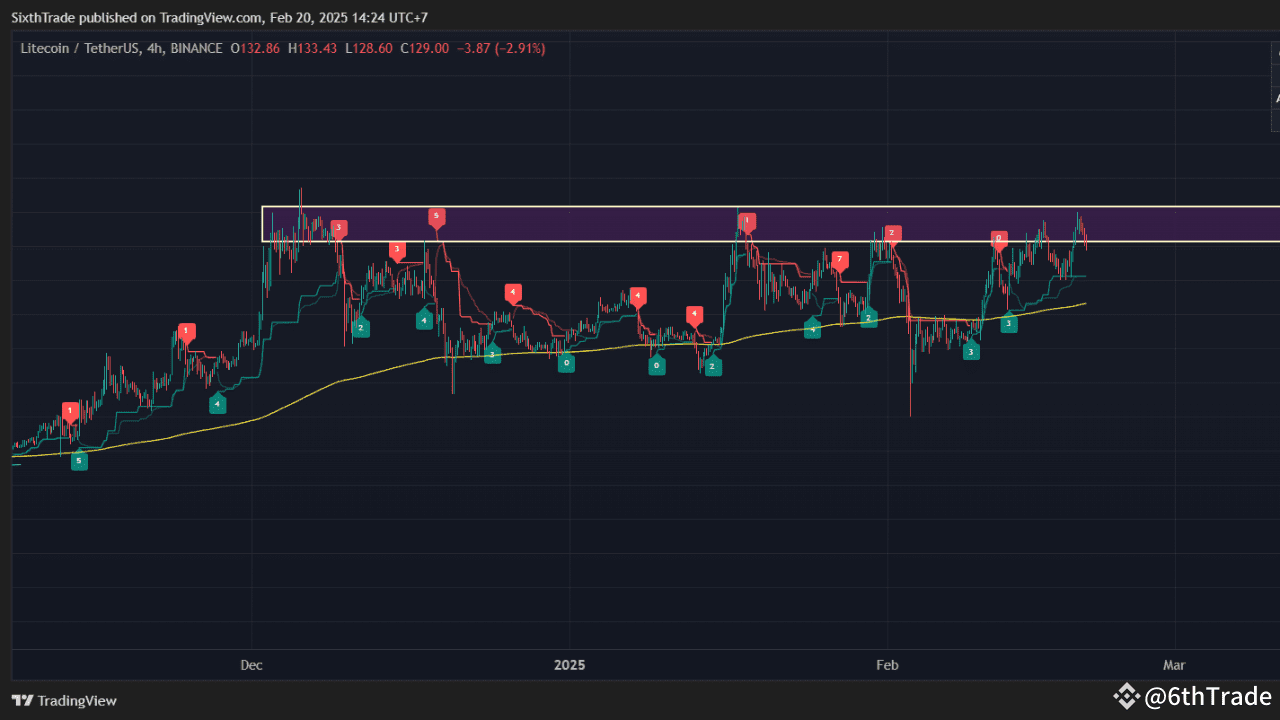Click the close price value C129.00

coord(424,48)
